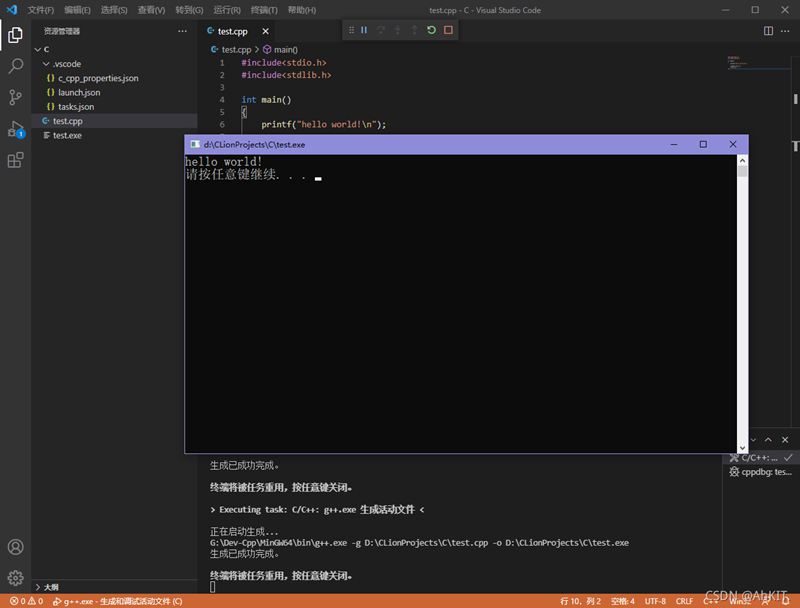Click the UTF-8 encoding in status bar
The width and height of the screenshot is (800, 608).
pos(655,601)
